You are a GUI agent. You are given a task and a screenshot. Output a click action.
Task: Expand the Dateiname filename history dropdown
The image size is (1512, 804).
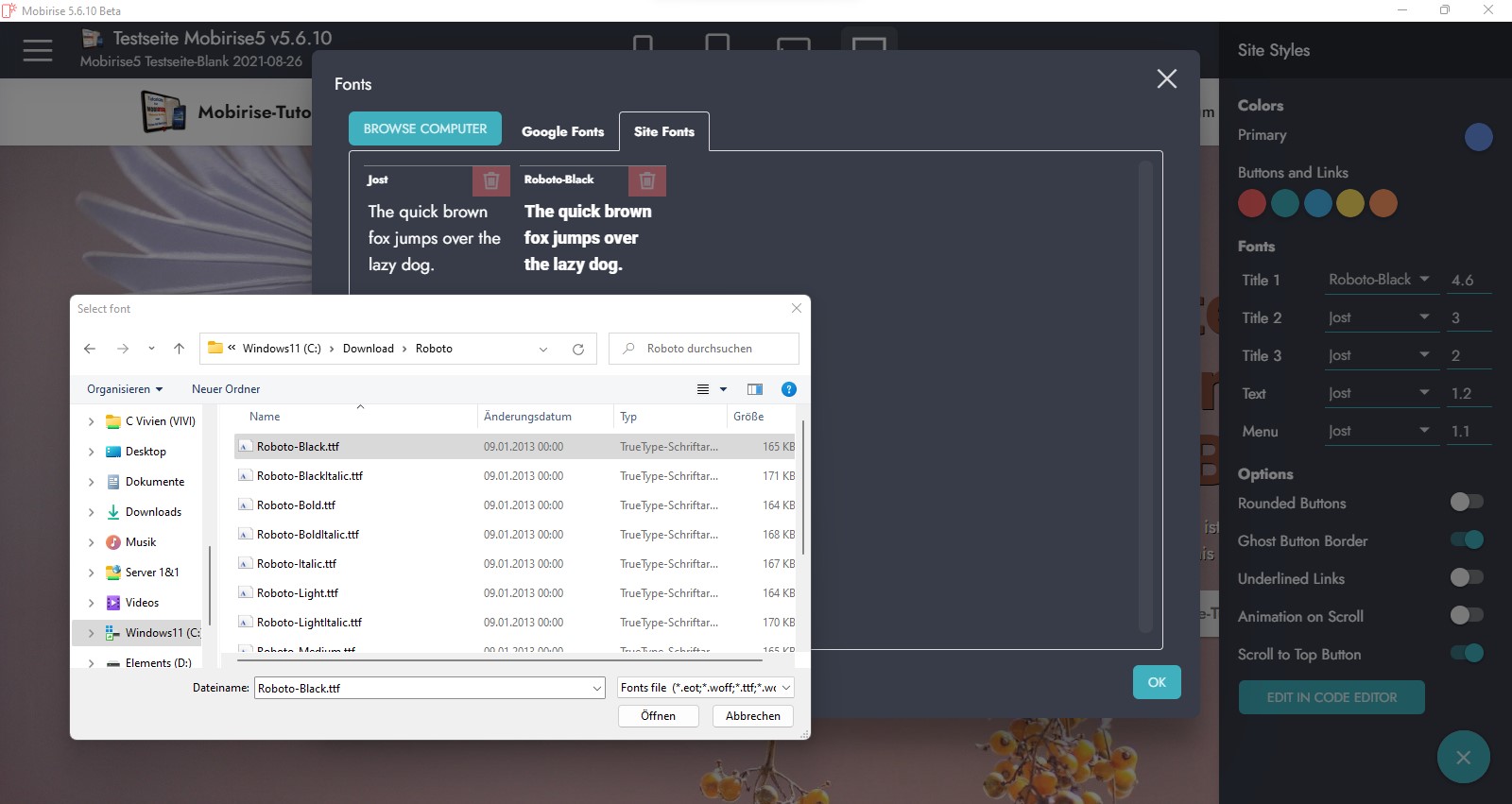point(596,689)
